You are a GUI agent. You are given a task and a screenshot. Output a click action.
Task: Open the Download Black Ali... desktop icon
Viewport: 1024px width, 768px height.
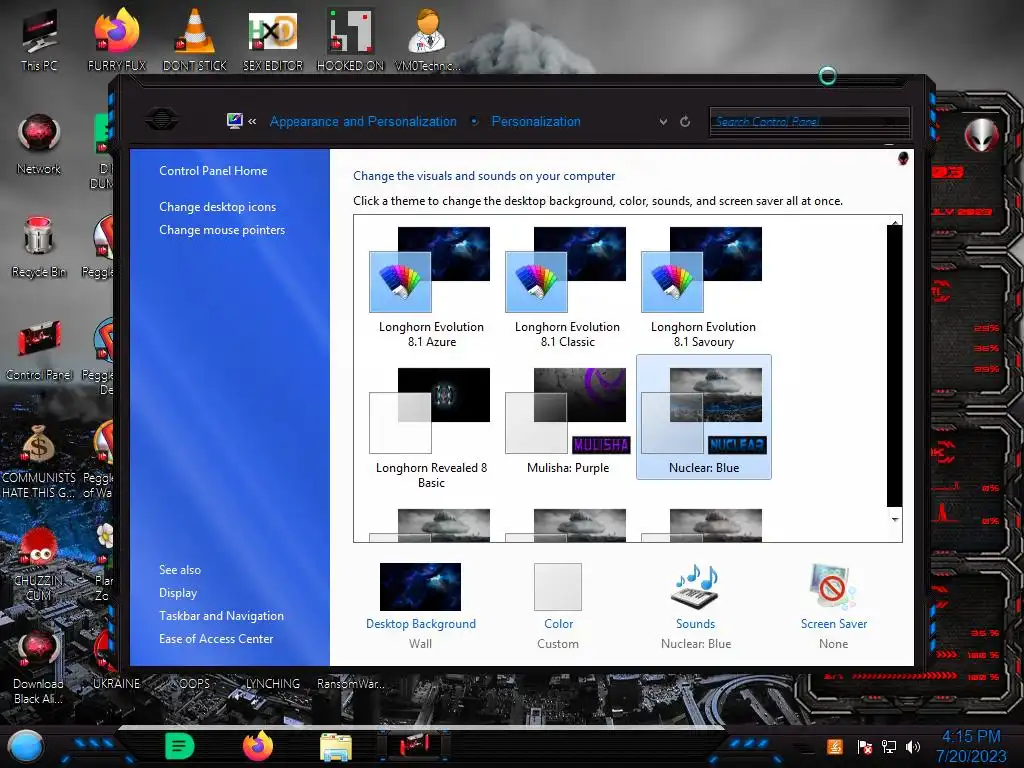click(x=39, y=667)
